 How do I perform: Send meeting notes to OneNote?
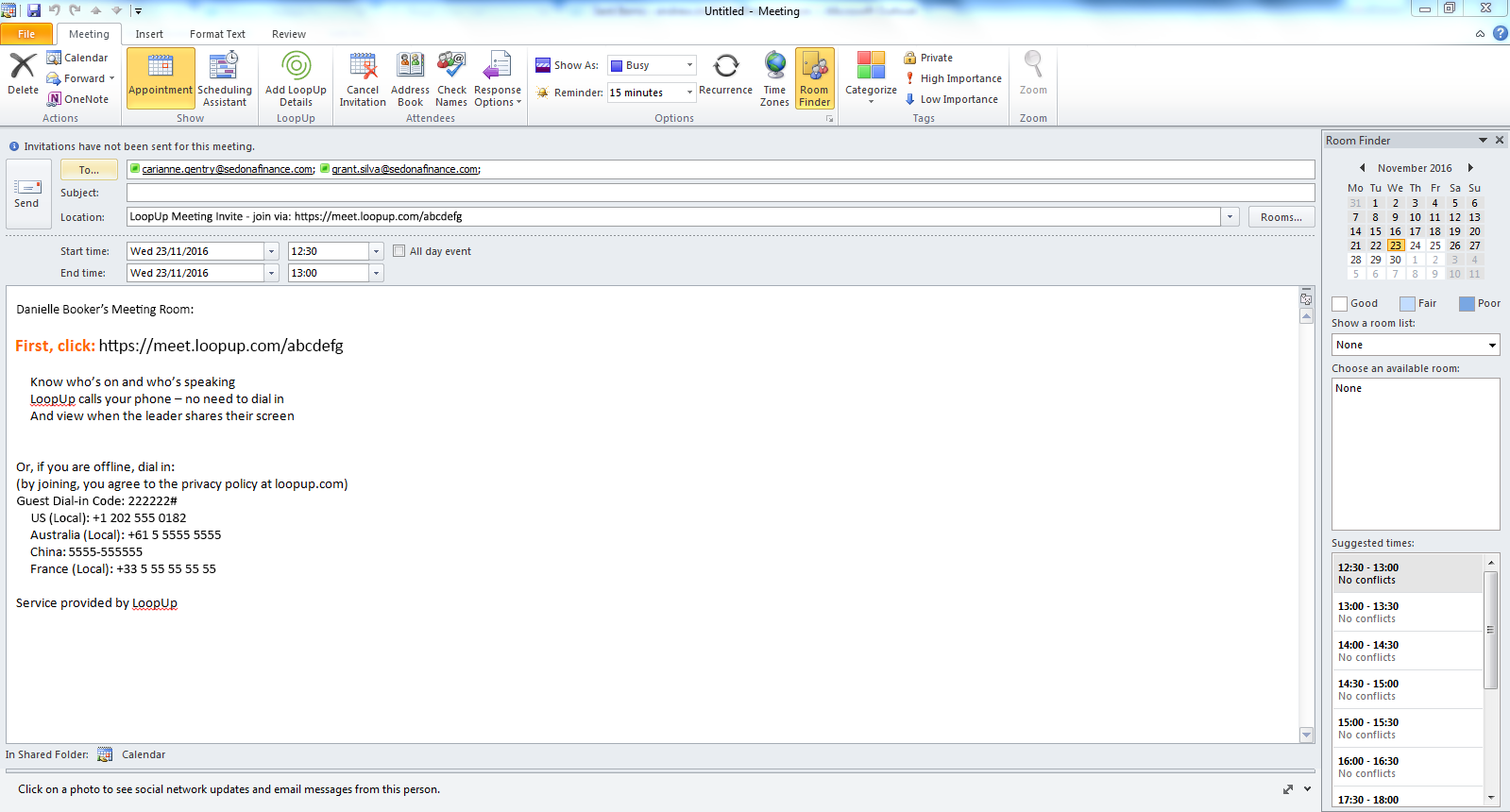[78, 99]
